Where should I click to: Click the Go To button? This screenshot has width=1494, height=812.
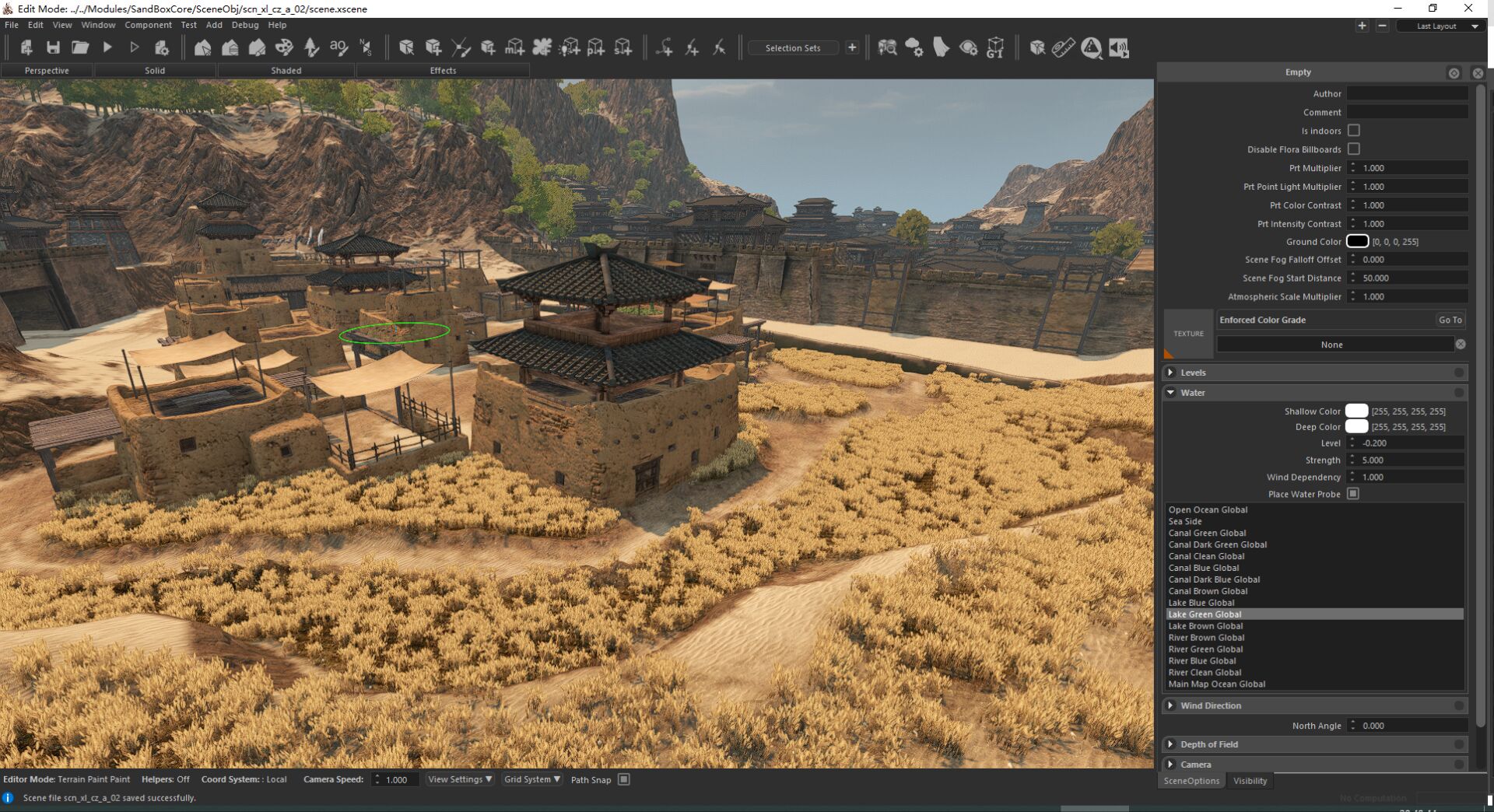click(x=1450, y=320)
